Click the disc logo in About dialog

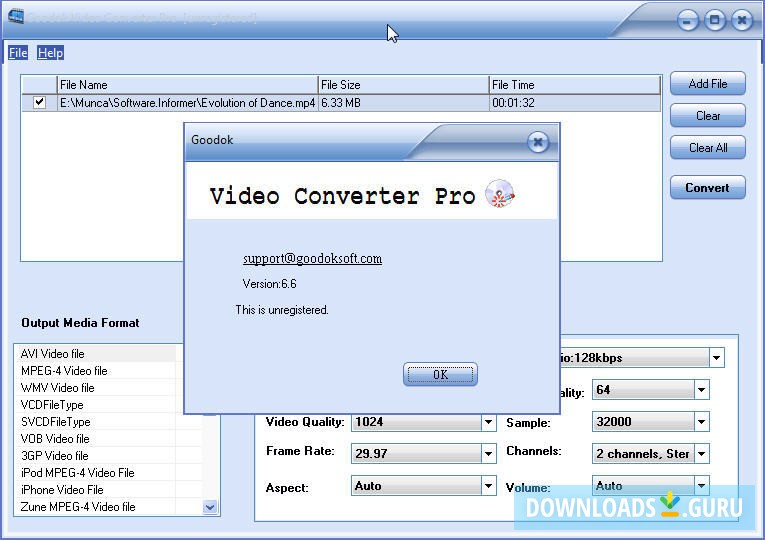pos(500,194)
